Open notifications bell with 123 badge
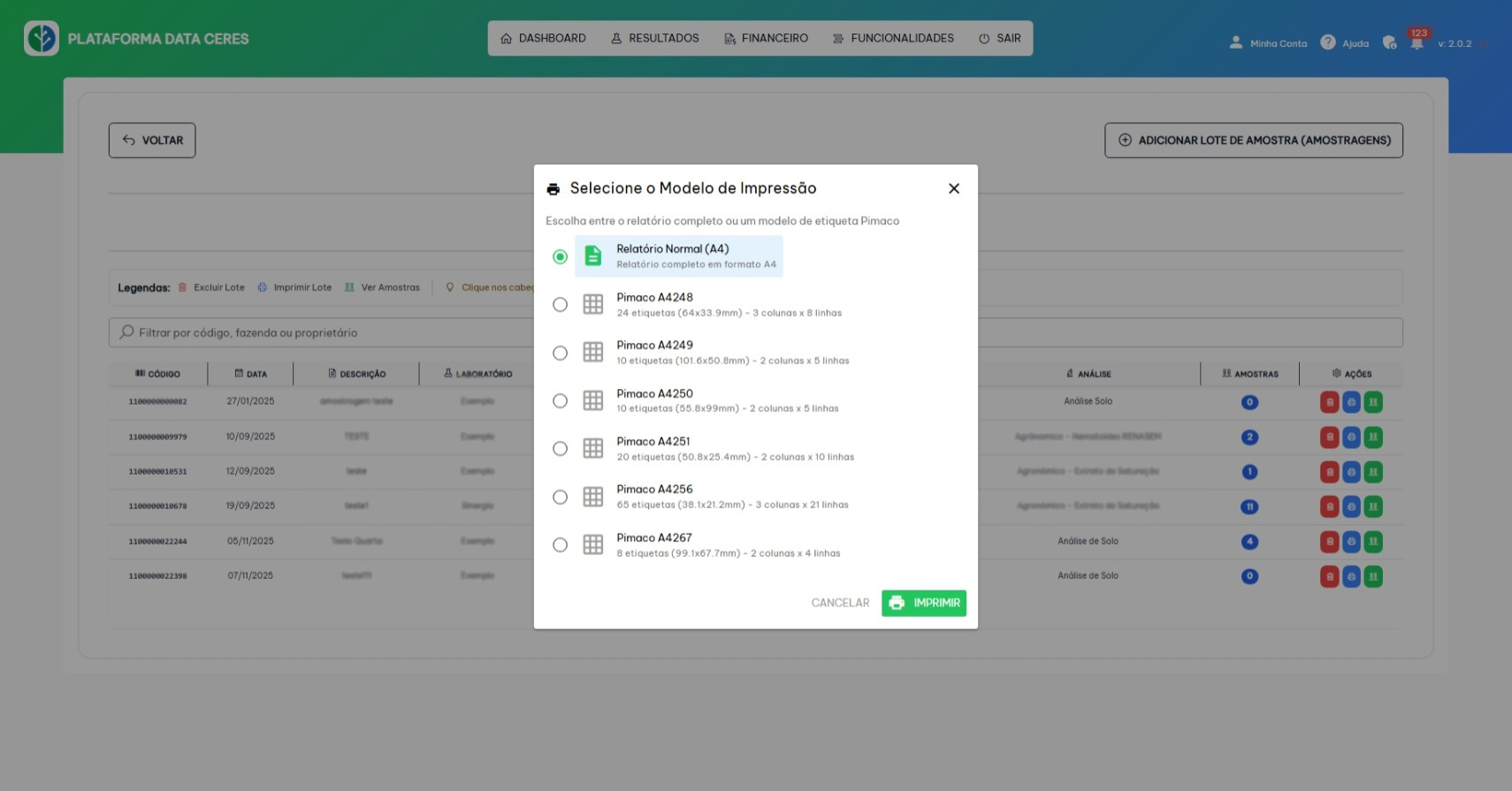 (1417, 41)
